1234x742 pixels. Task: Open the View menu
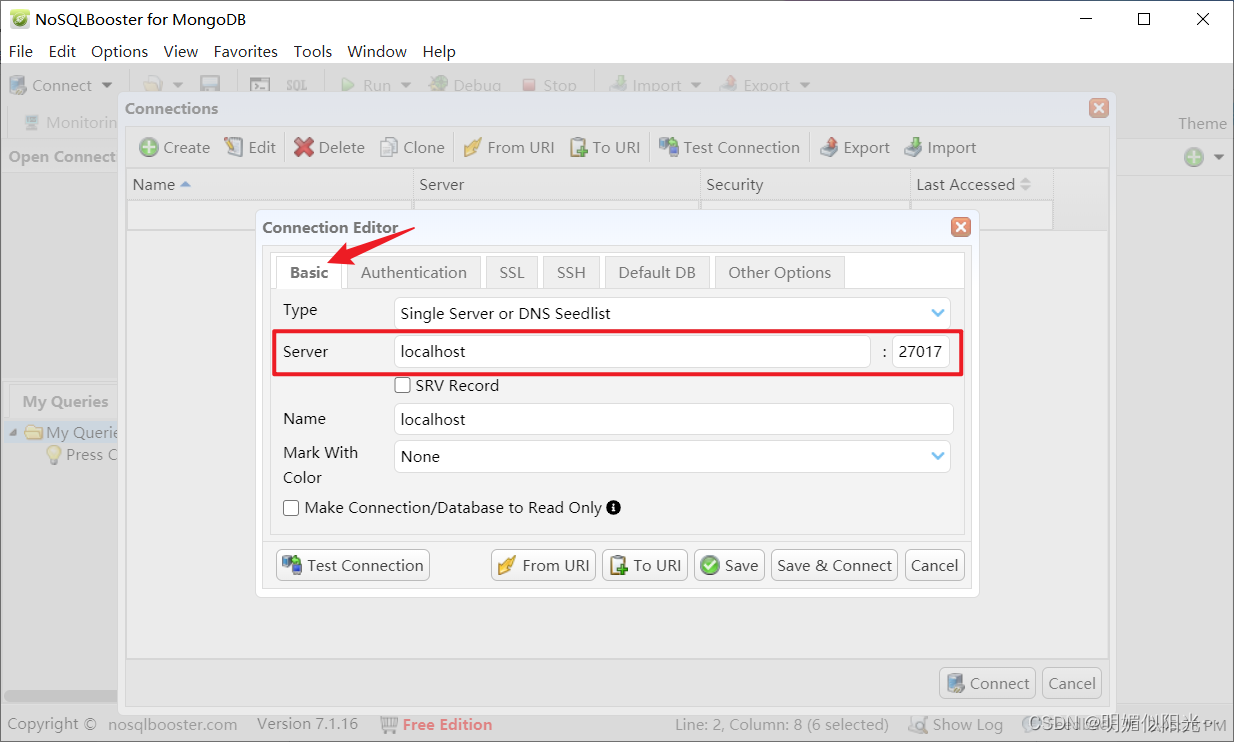pos(181,51)
